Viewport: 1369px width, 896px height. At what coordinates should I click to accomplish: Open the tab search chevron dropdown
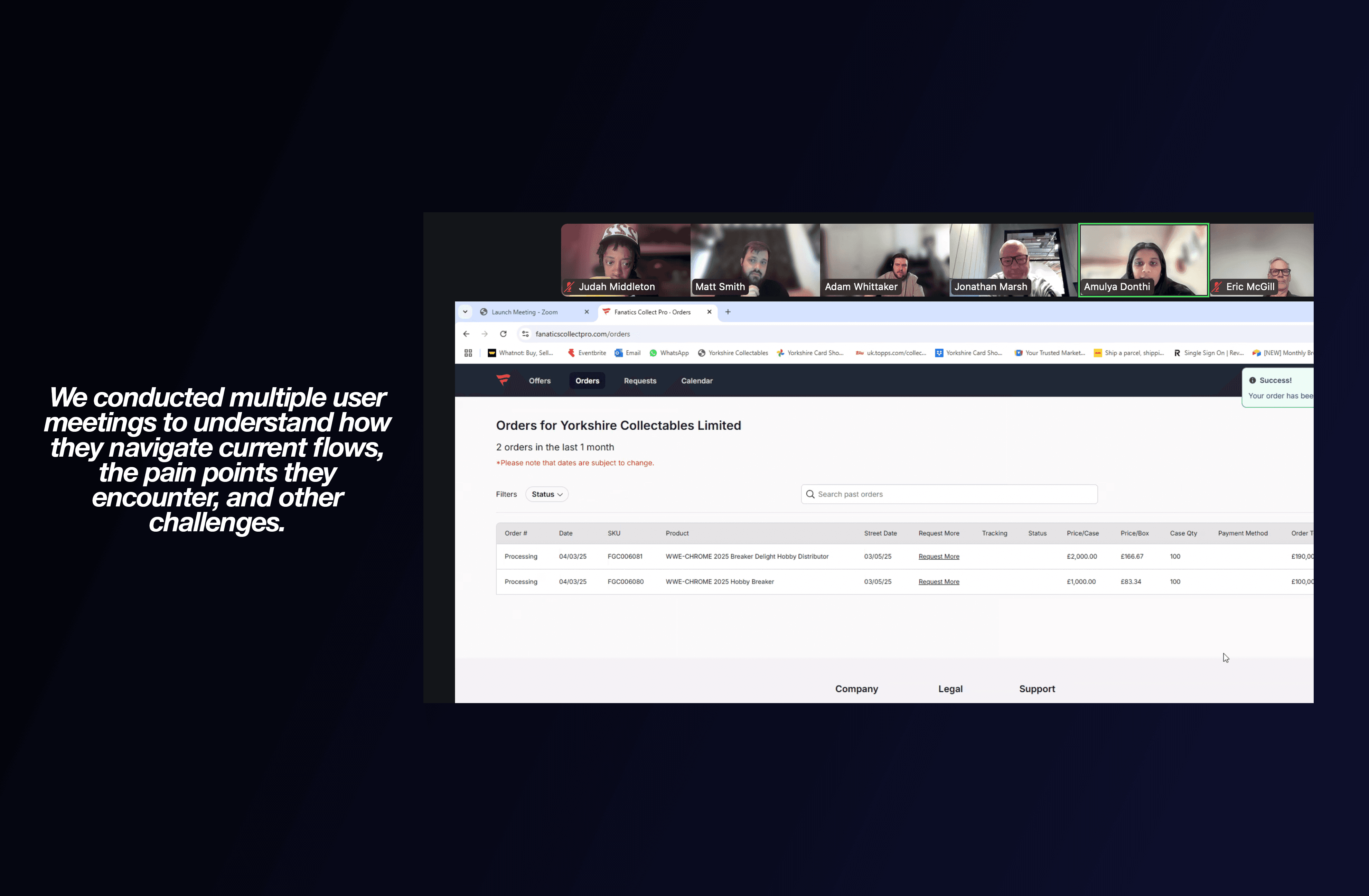click(x=465, y=312)
